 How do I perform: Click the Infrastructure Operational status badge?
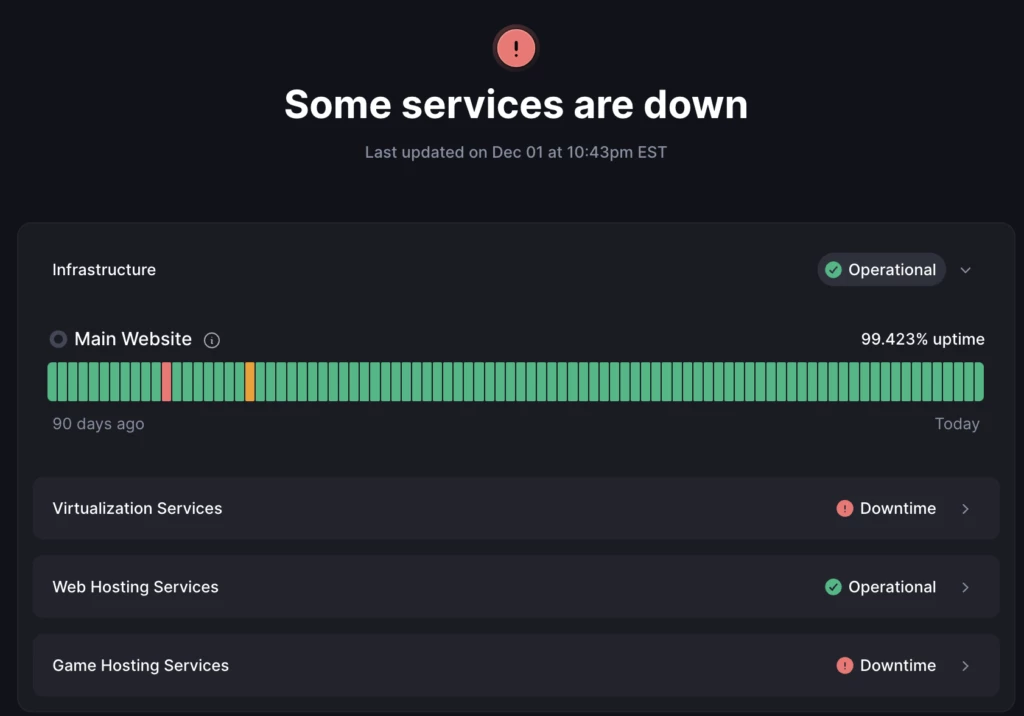pos(881,270)
